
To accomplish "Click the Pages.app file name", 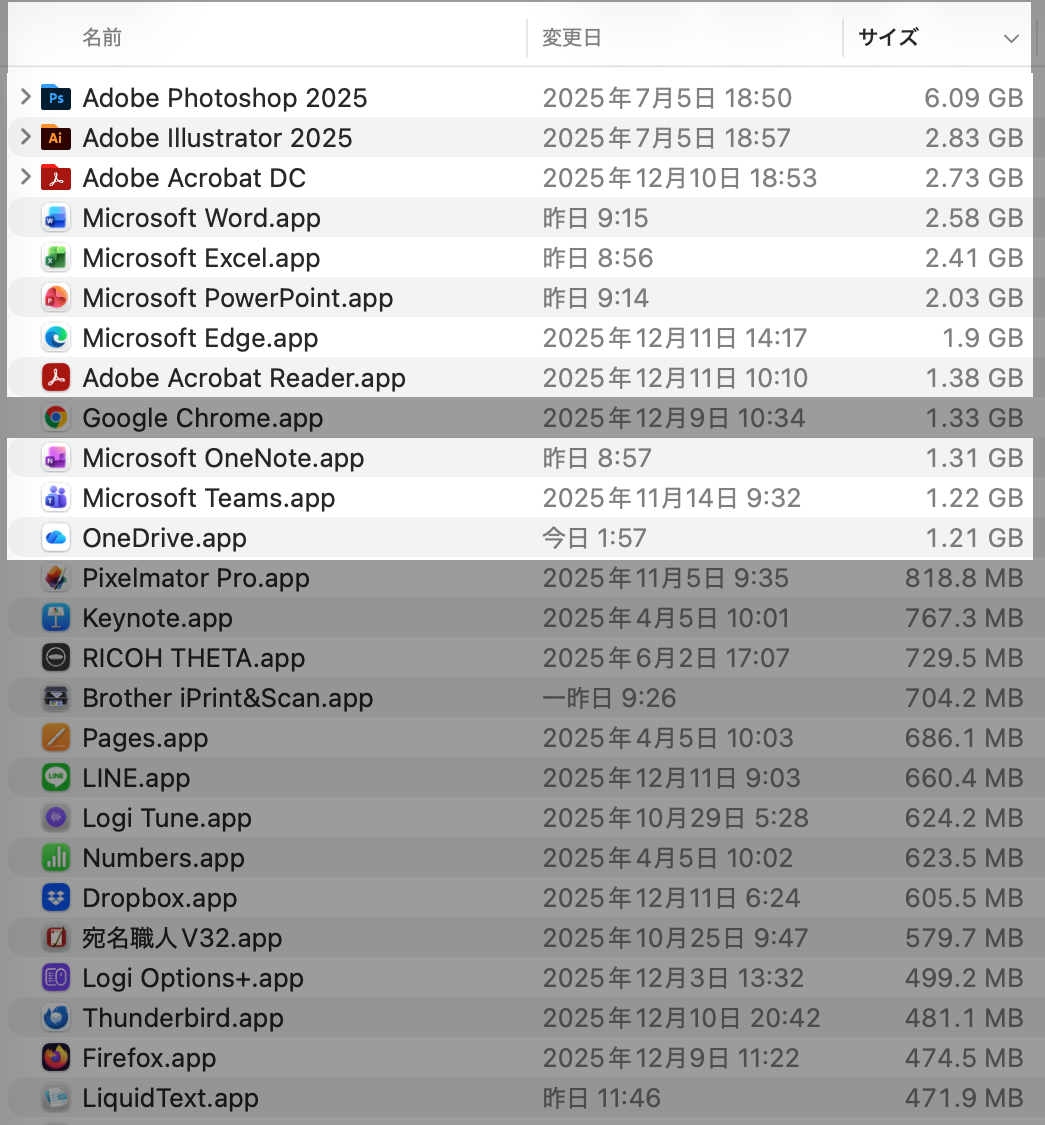I will [x=146, y=738].
